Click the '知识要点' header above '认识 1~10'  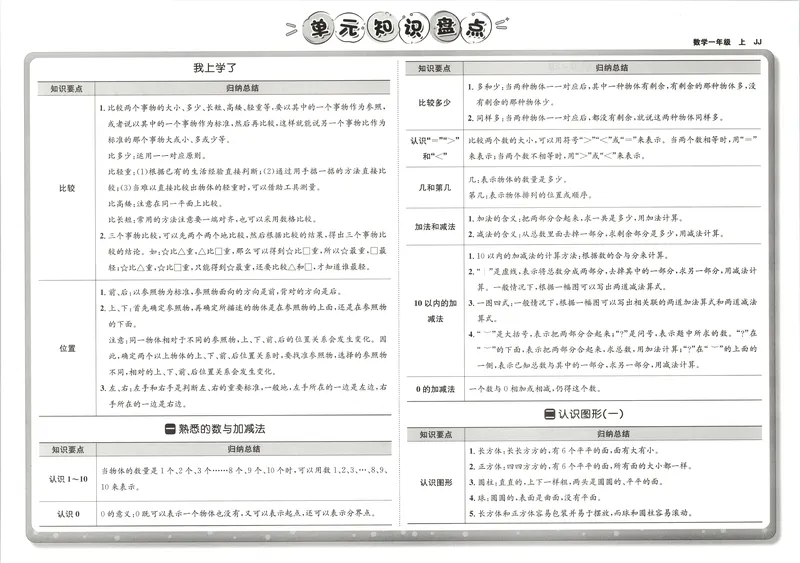[x=68, y=450]
